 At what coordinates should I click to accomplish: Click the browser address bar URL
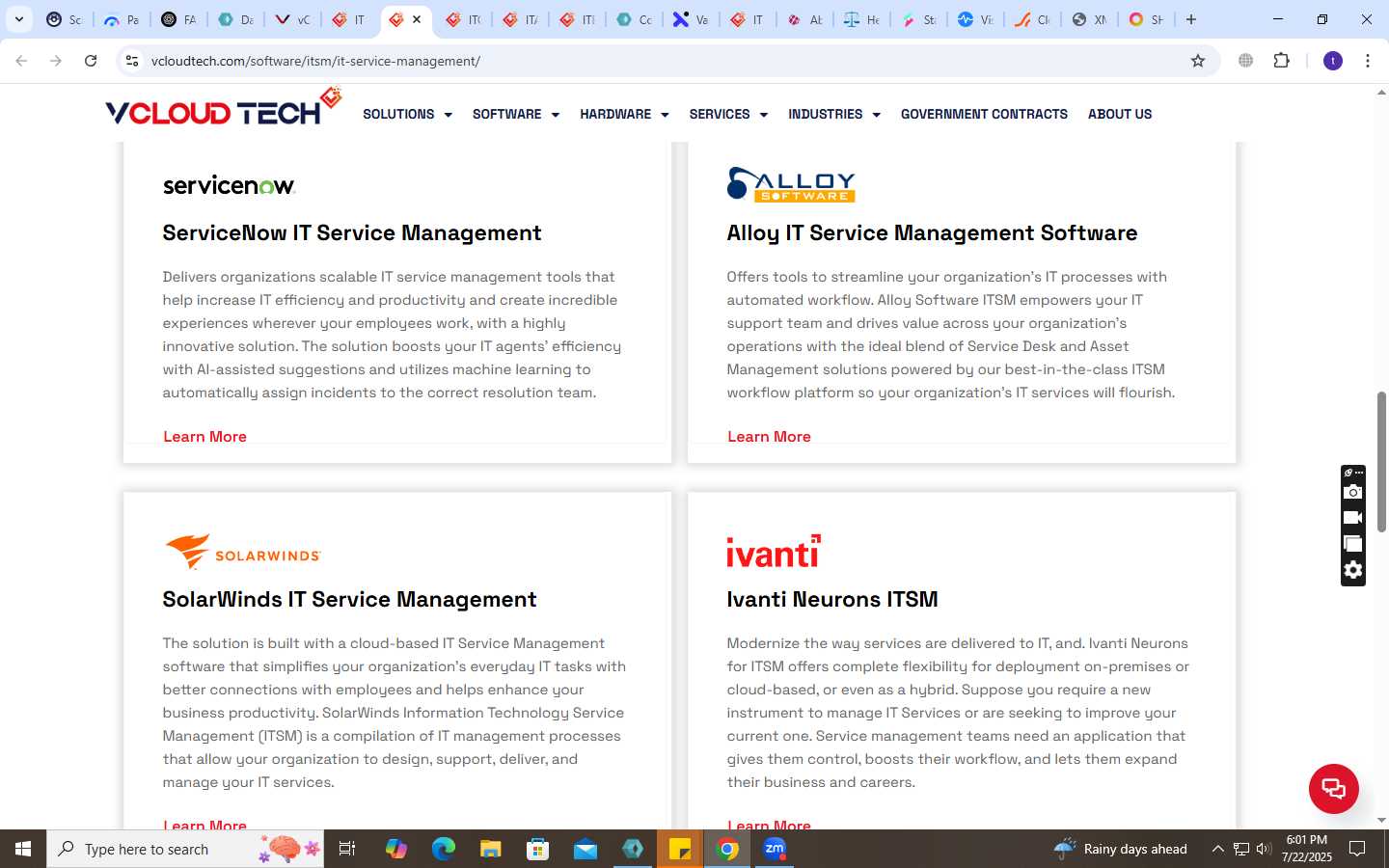point(315,61)
